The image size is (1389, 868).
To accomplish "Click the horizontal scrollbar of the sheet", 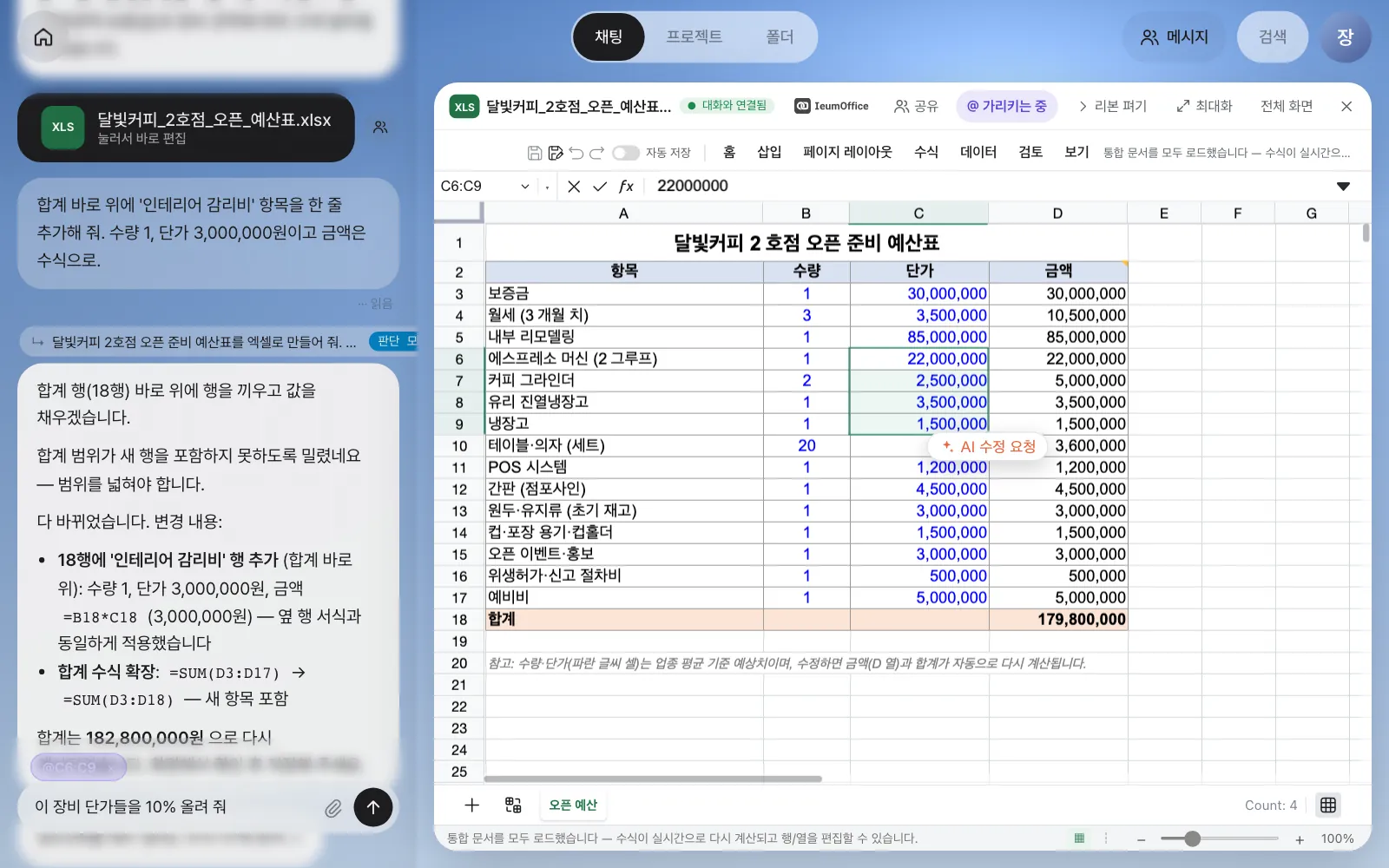I will [x=653, y=779].
